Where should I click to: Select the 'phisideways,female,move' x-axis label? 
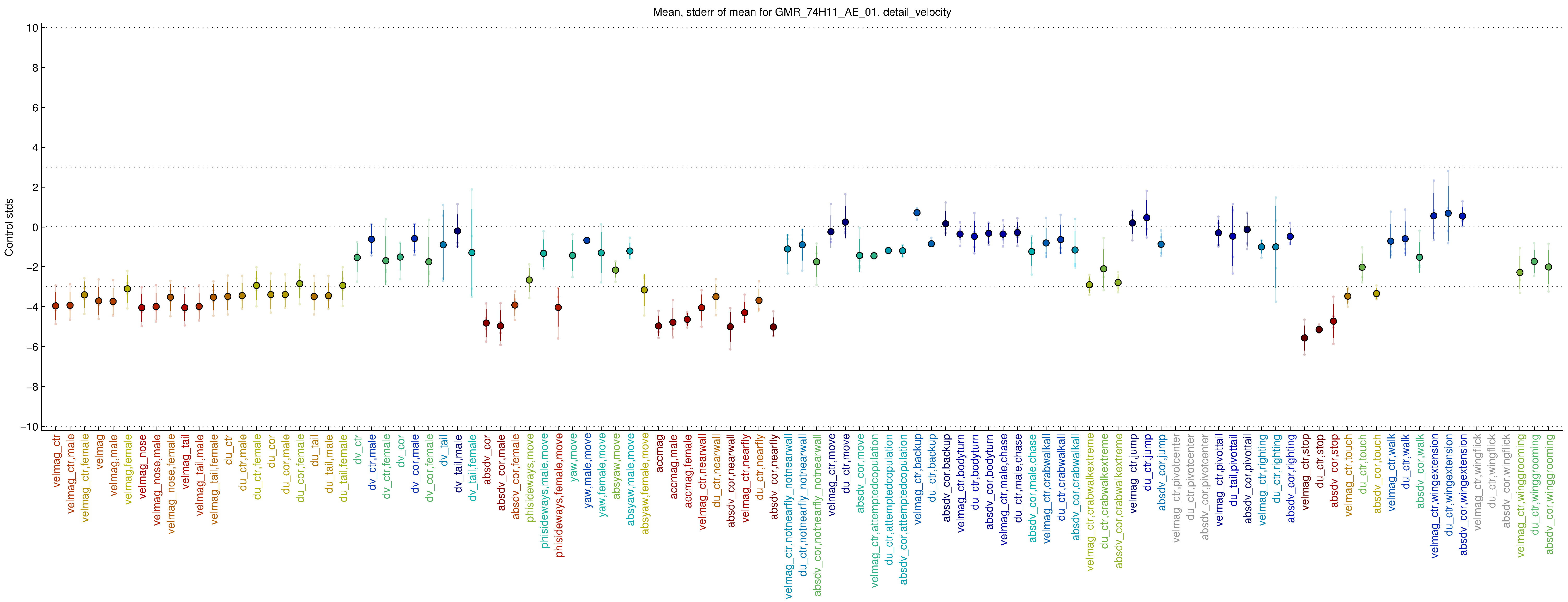point(559,496)
